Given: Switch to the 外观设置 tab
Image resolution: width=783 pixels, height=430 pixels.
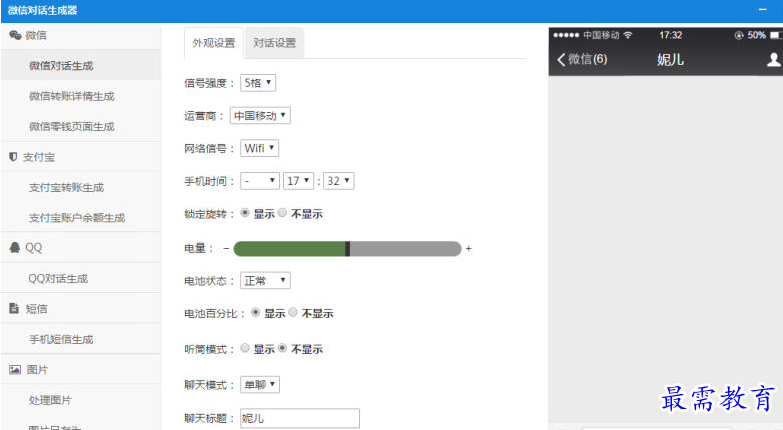Looking at the screenshot, I should 214,43.
